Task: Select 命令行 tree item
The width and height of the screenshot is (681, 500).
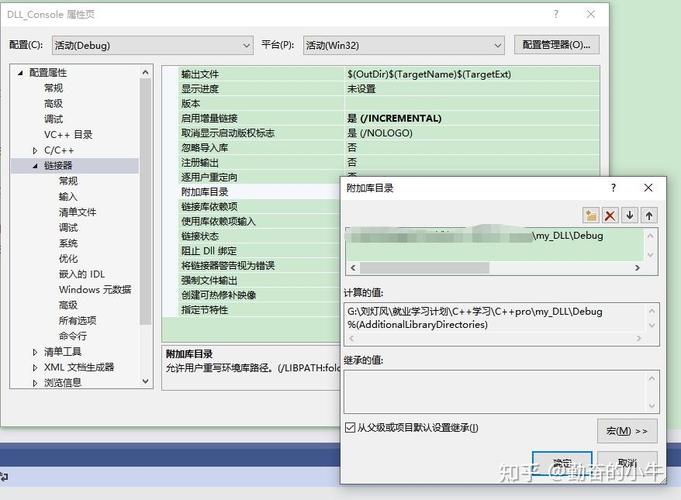Action: (73, 336)
